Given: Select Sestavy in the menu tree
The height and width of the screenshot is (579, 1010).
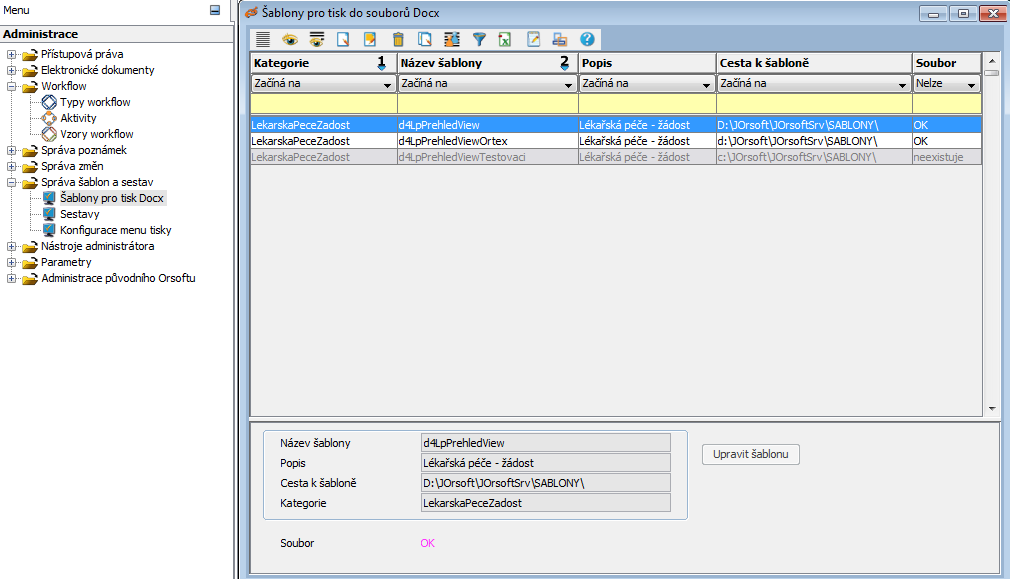Looking at the screenshot, I should (79, 214).
